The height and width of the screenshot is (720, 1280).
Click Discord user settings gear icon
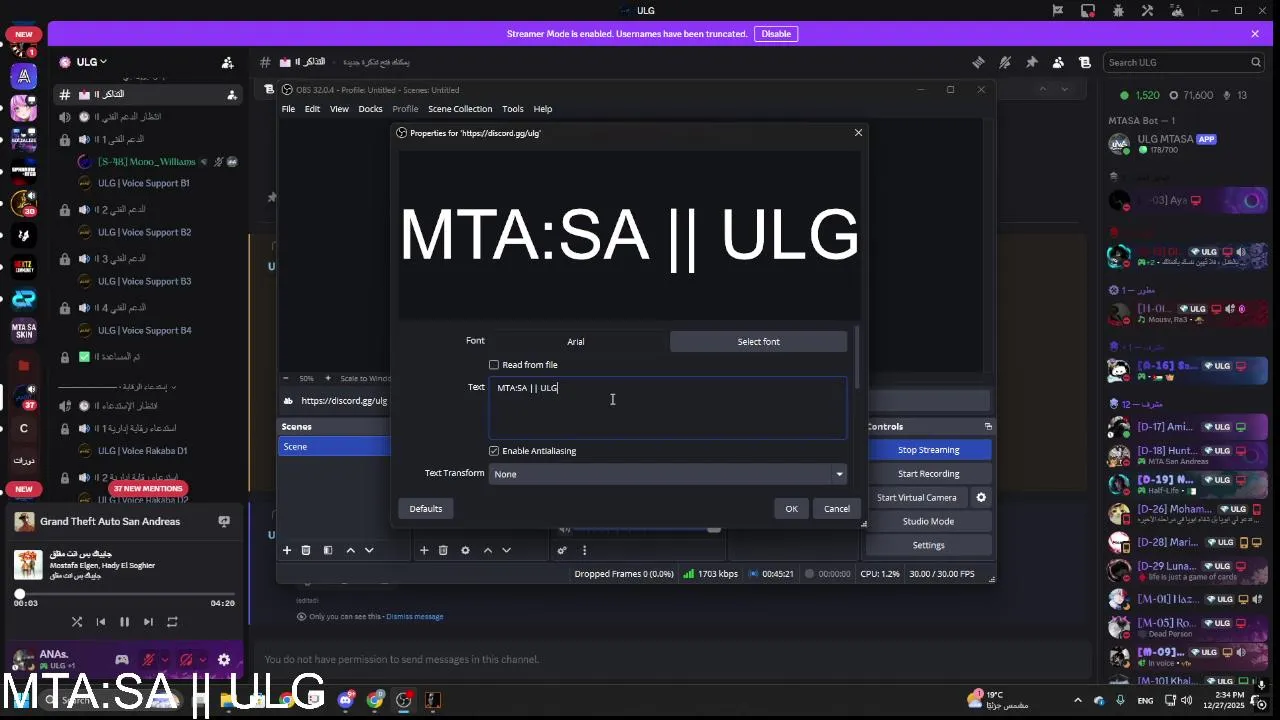pyautogui.click(x=224, y=660)
